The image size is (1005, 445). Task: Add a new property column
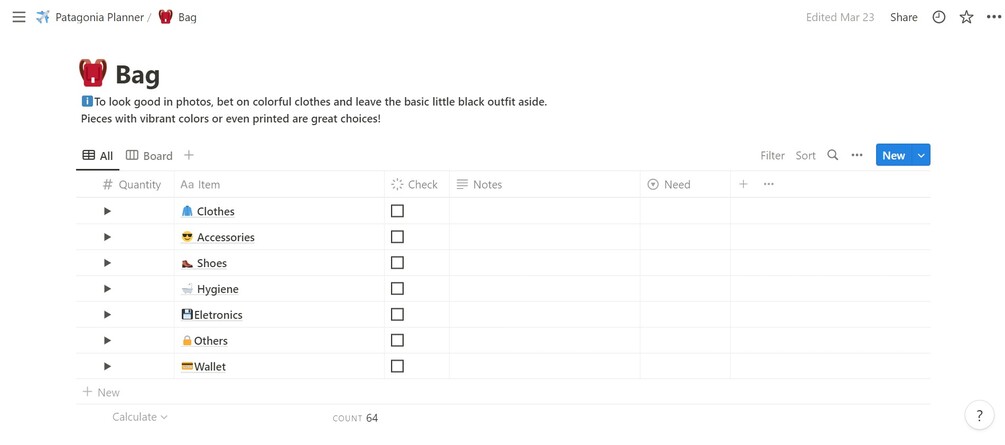click(x=743, y=184)
